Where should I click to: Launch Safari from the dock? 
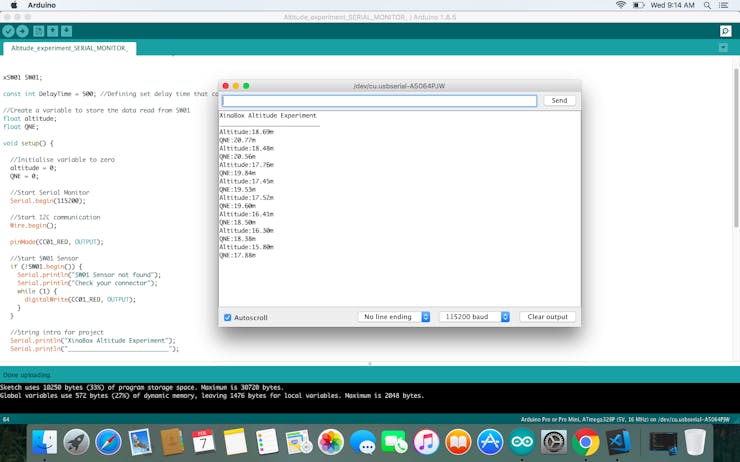[108, 442]
